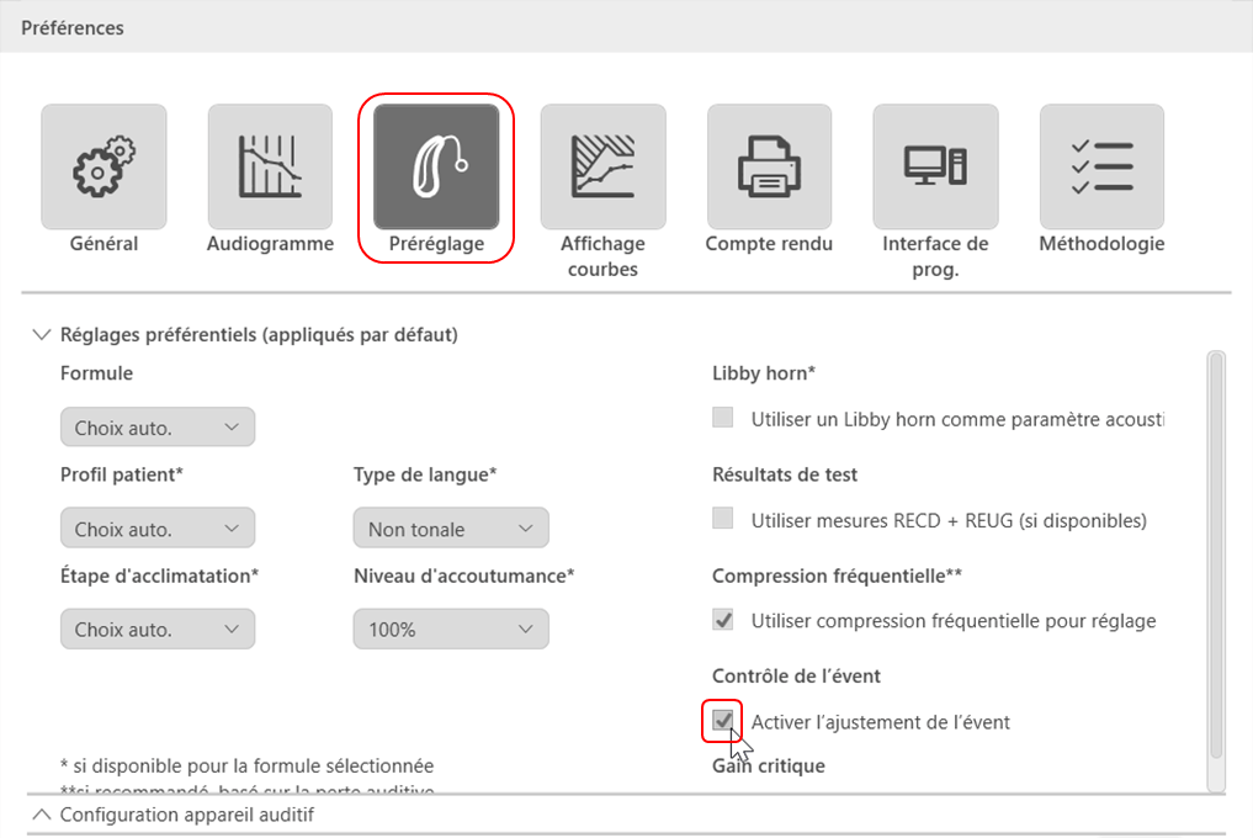Select the Audiogramme icon
Viewport: 1253px width, 838px height.
(270, 165)
